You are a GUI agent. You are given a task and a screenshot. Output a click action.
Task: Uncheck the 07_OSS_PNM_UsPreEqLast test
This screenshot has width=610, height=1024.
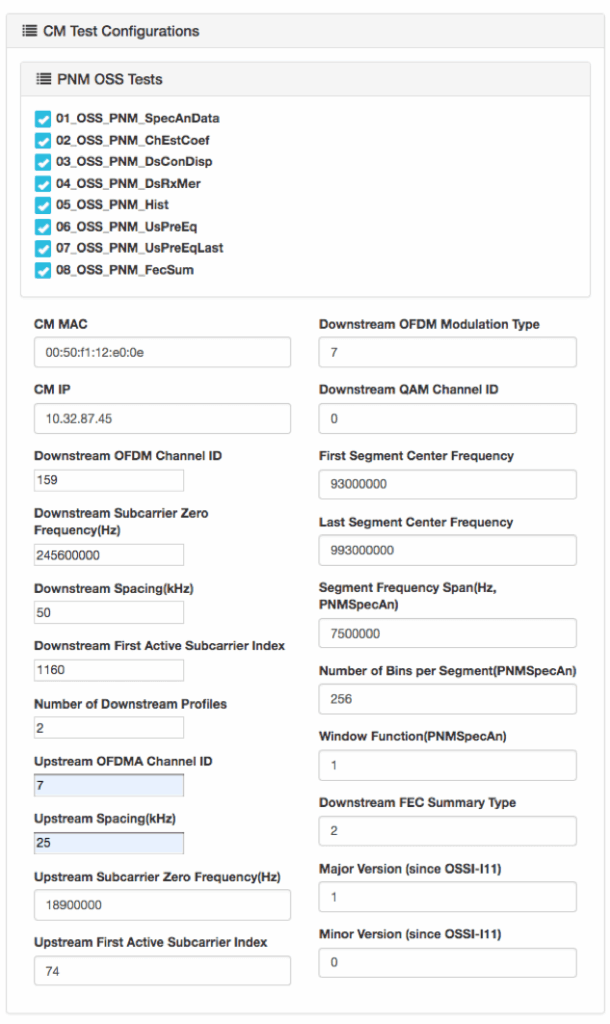(x=43, y=248)
